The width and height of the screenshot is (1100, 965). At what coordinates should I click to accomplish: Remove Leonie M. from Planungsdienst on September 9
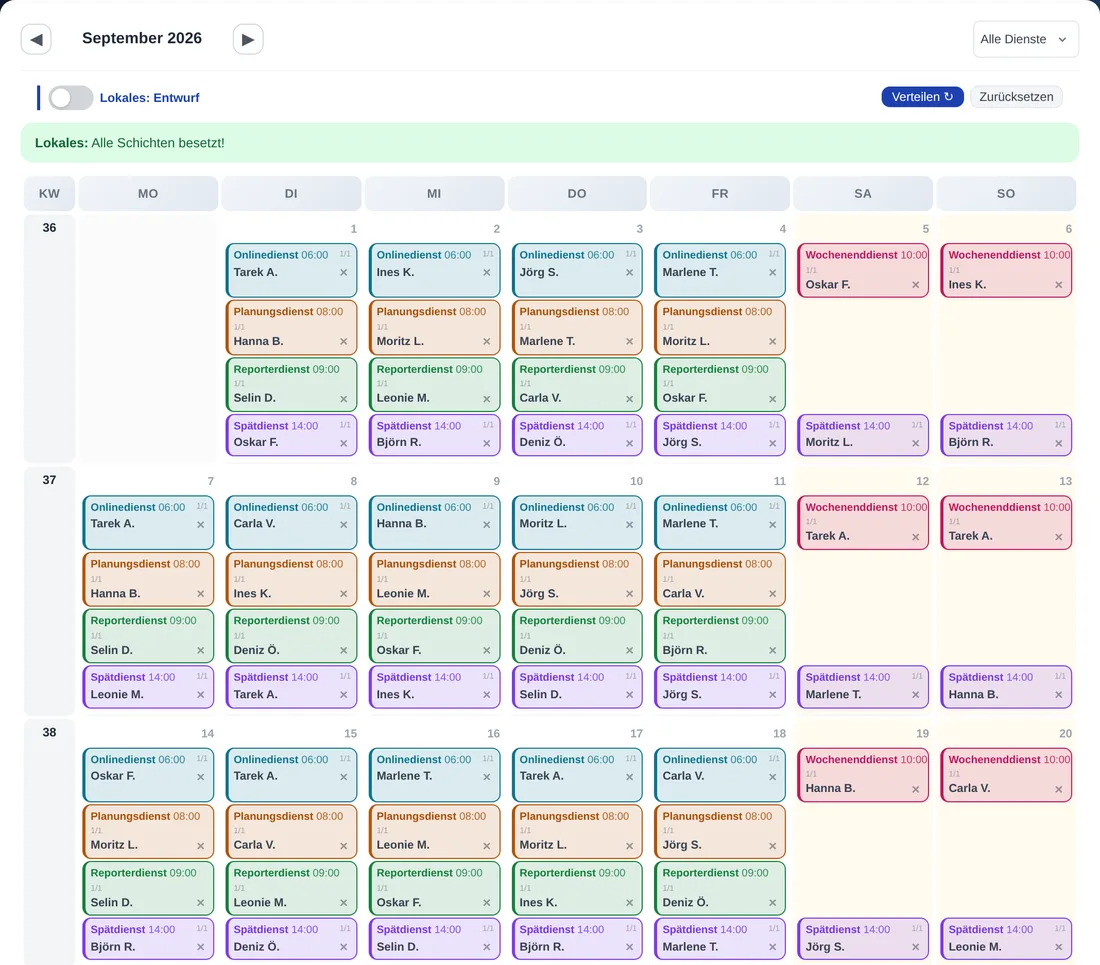click(487, 593)
